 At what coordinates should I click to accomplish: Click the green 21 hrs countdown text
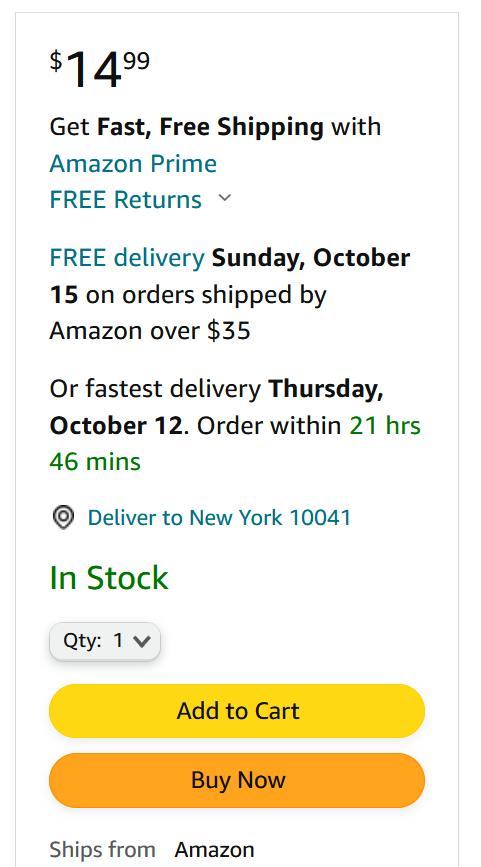(385, 426)
